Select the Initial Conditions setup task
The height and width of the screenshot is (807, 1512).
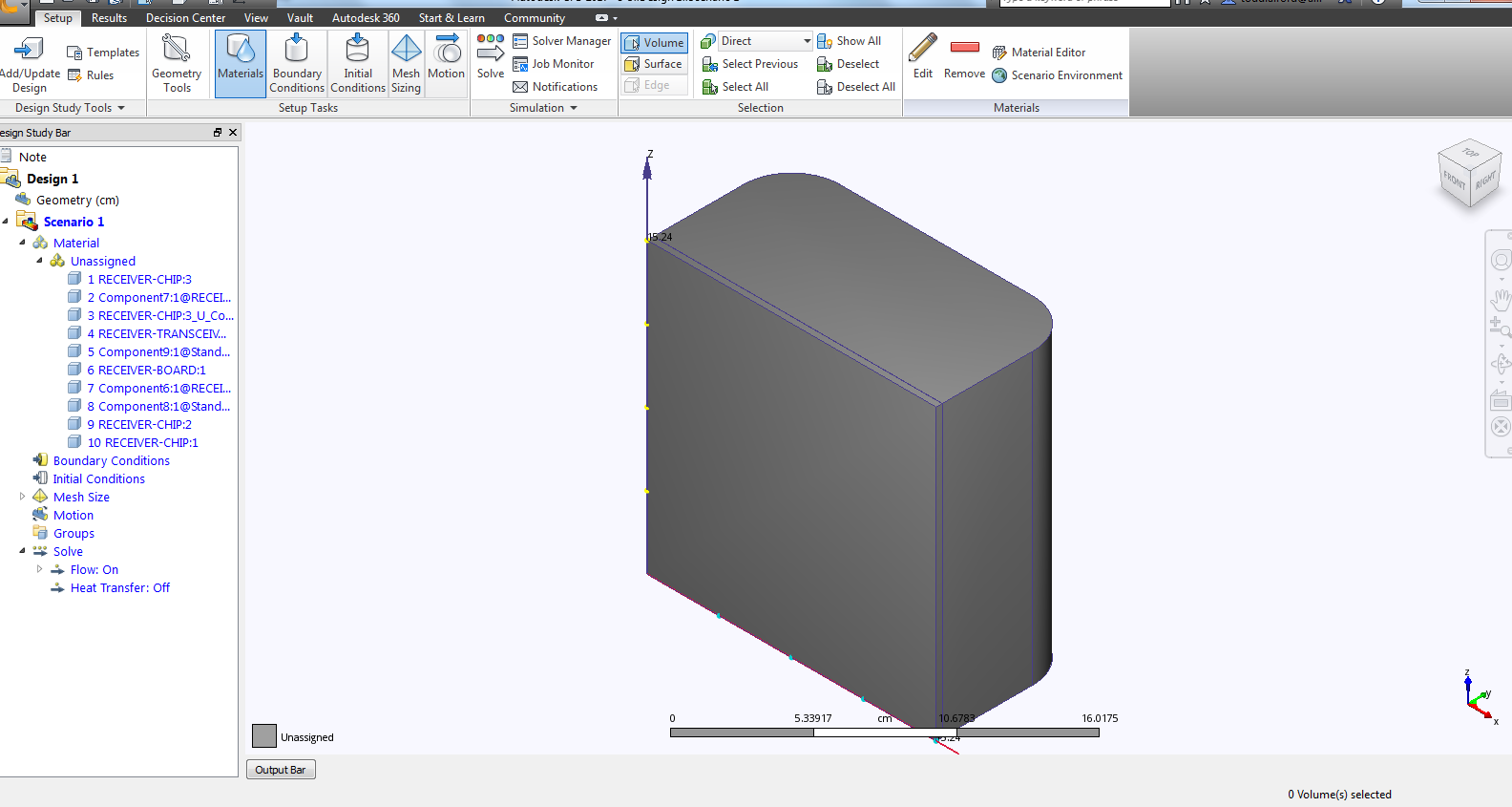(x=358, y=63)
